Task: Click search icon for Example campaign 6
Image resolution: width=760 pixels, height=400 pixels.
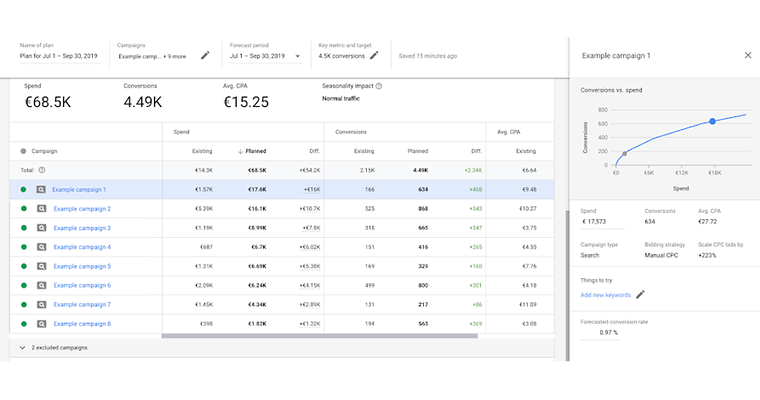Action: (x=41, y=286)
